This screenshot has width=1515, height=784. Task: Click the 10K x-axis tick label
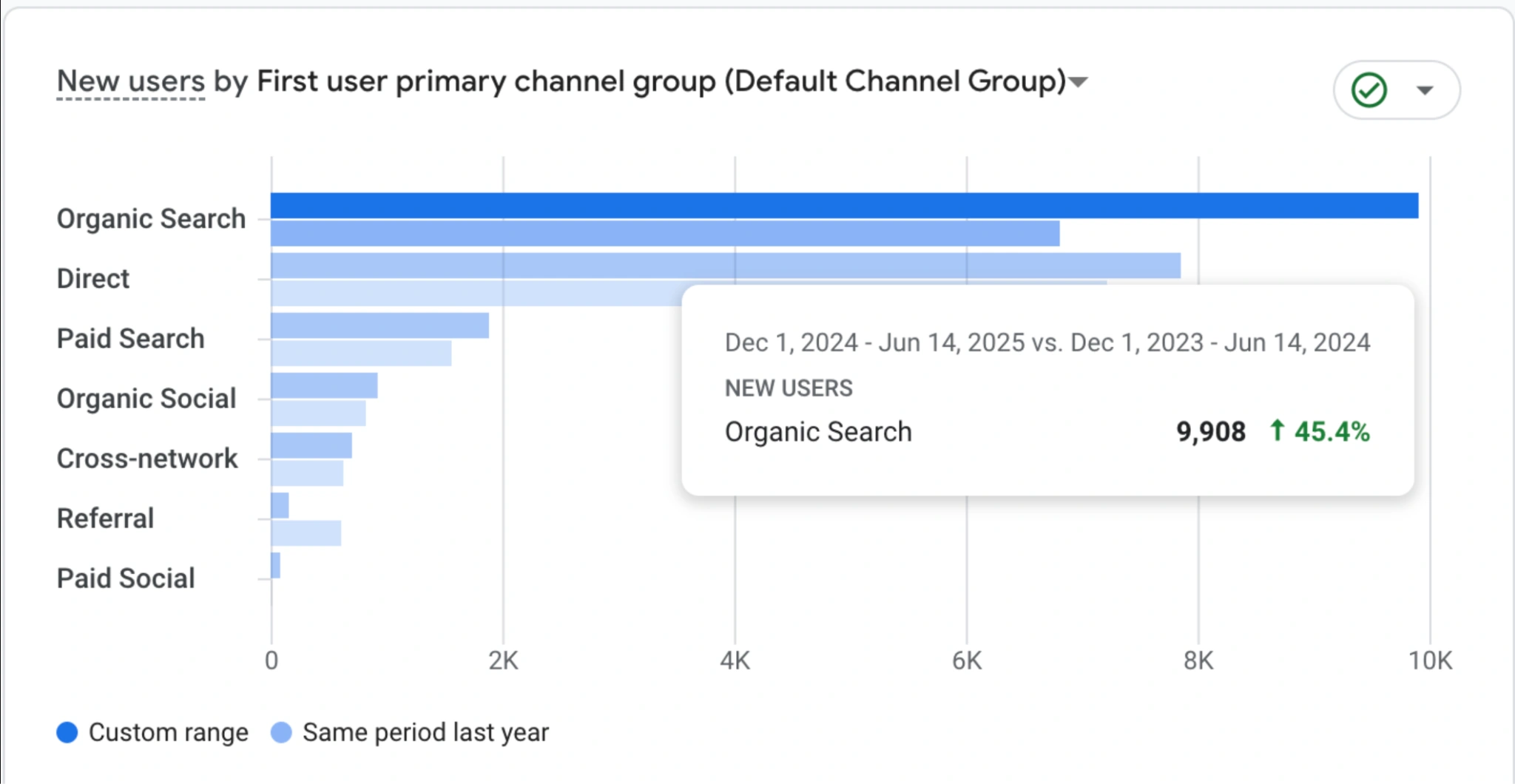[x=1430, y=660]
